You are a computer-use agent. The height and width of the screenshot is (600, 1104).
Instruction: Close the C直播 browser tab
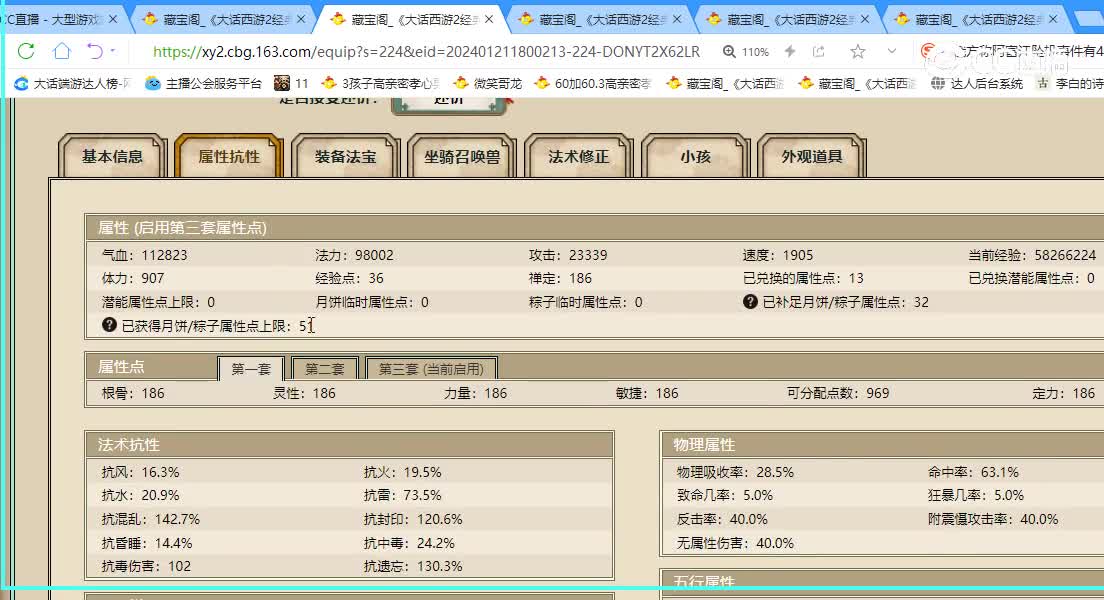coord(113,19)
